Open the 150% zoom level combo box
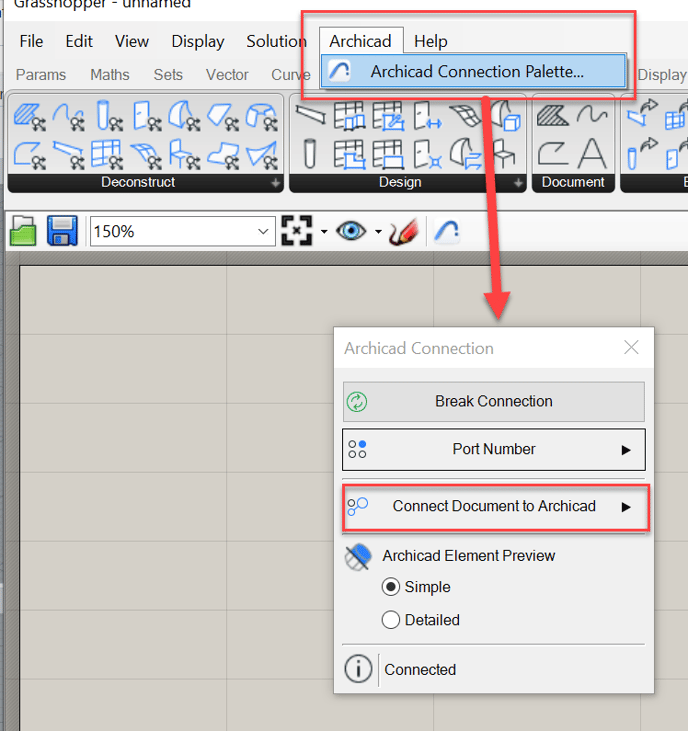The height and width of the screenshot is (731, 688). [x=182, y=231]
